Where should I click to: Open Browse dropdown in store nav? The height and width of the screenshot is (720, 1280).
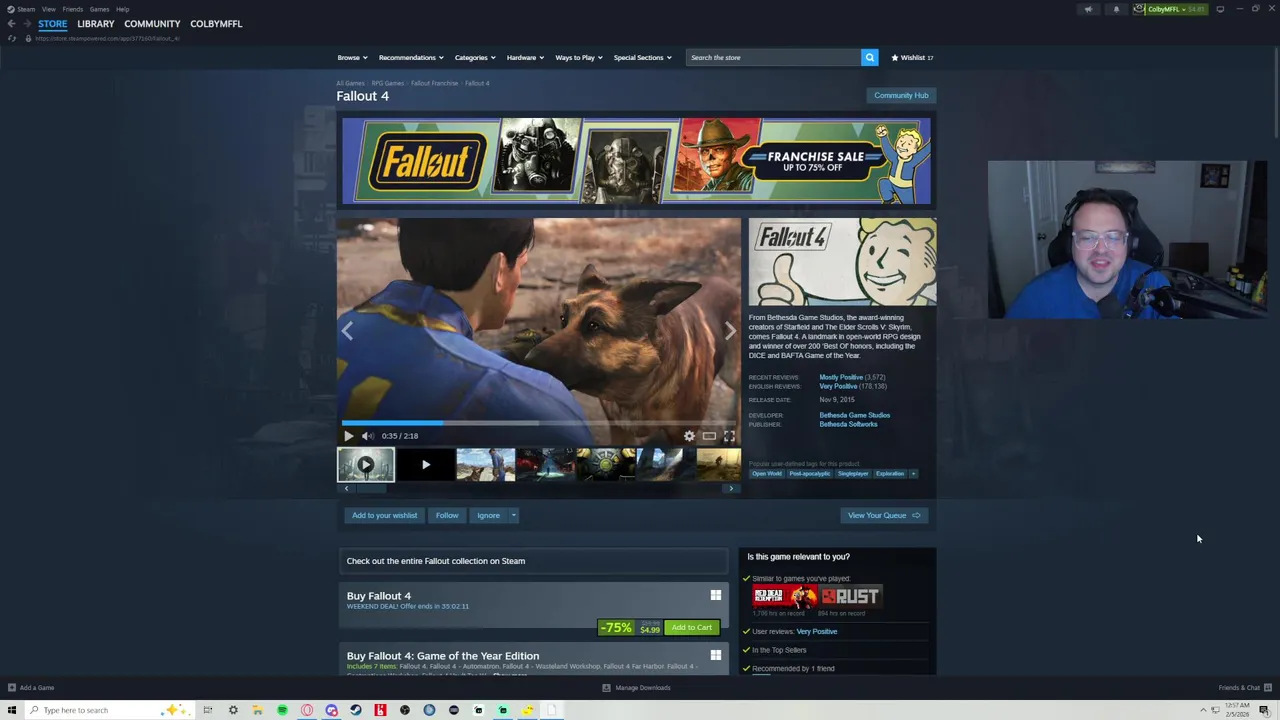coord(352,57)
